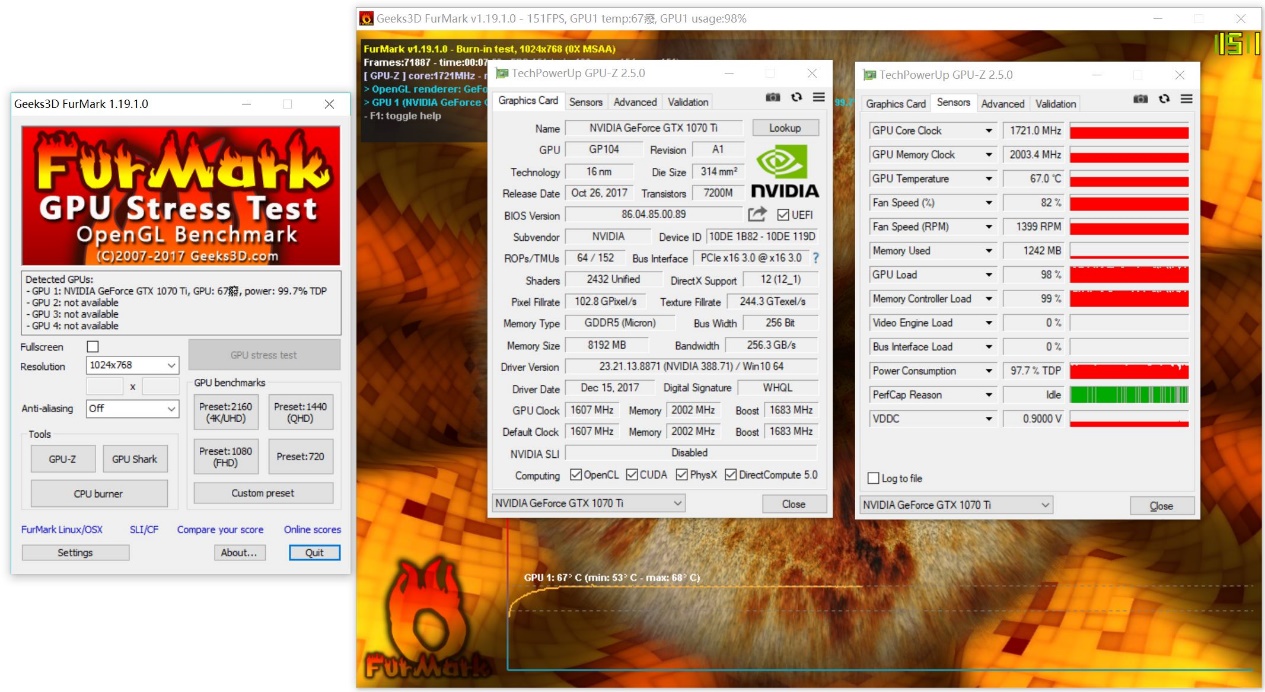Expand the Memory Used sensor dropdown
This screenshot has height=692, width=1265.
pyautogui.click(x=989, y=251)
